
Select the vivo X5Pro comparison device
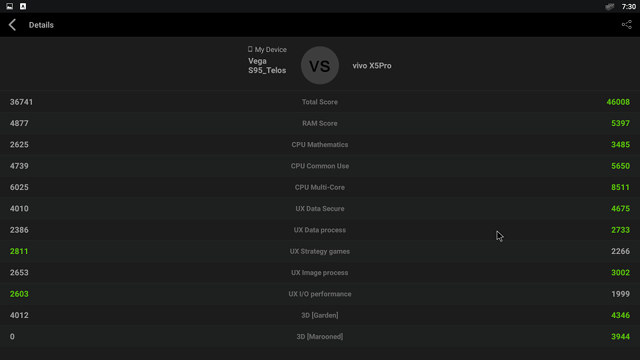click(372, 66)
